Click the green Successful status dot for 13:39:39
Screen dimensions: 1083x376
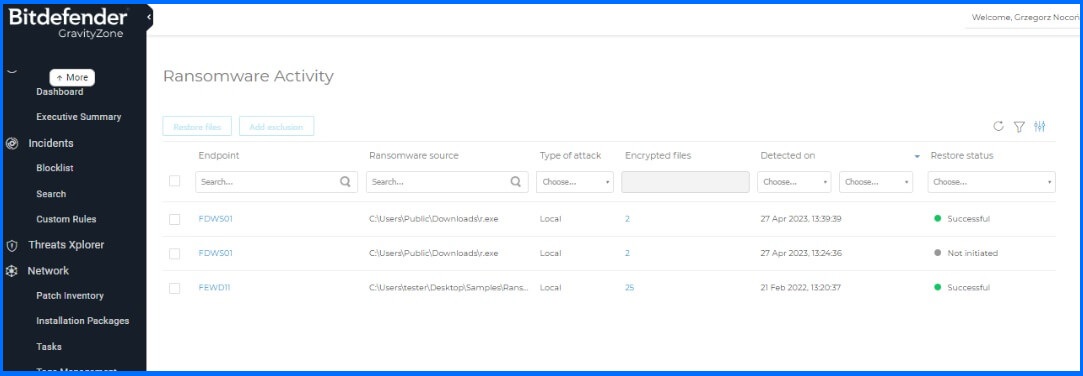pyautogui.click(x=937, y=218)
